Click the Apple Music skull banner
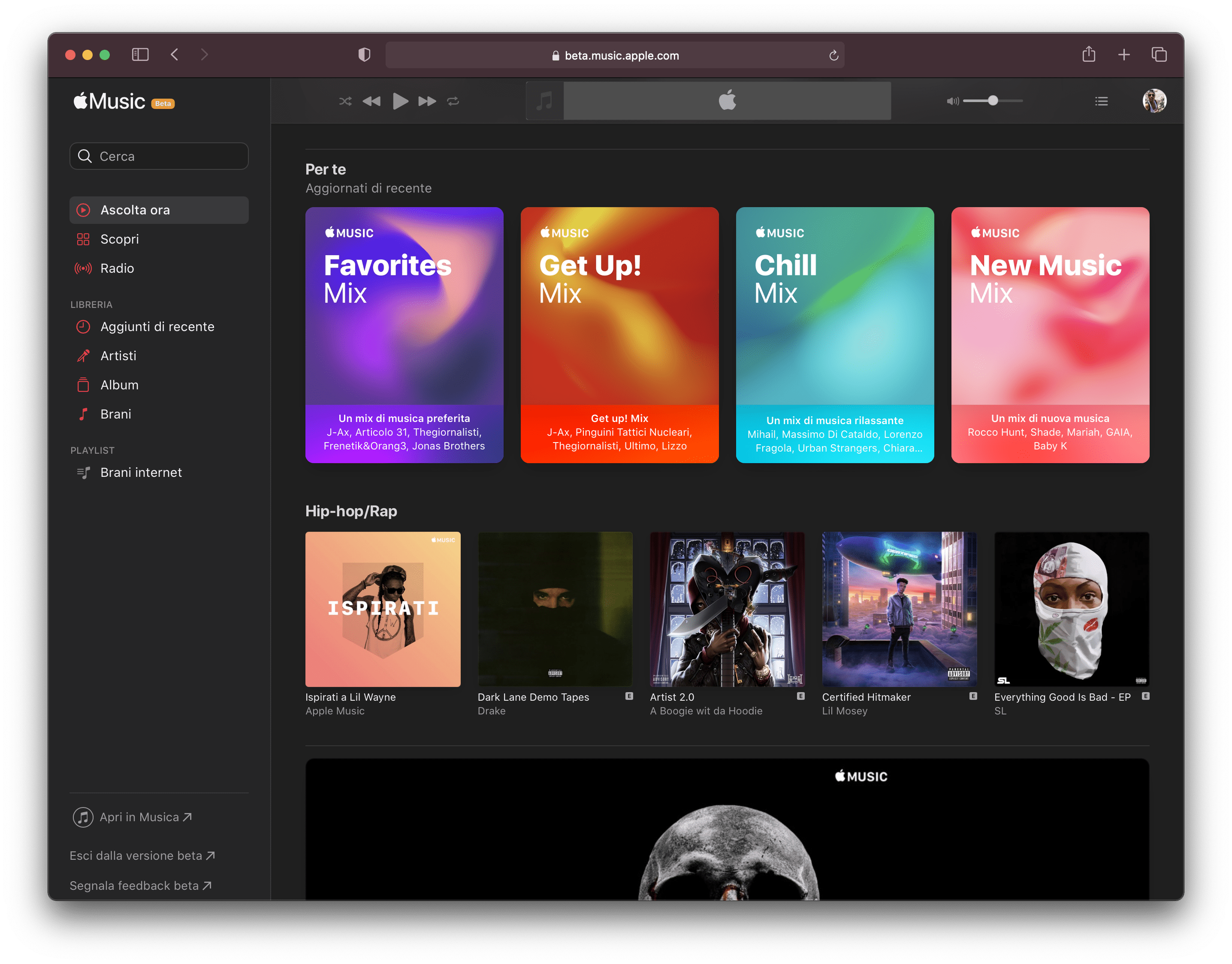This screenshot has height=964, width=1232. (x=727, y=829)
